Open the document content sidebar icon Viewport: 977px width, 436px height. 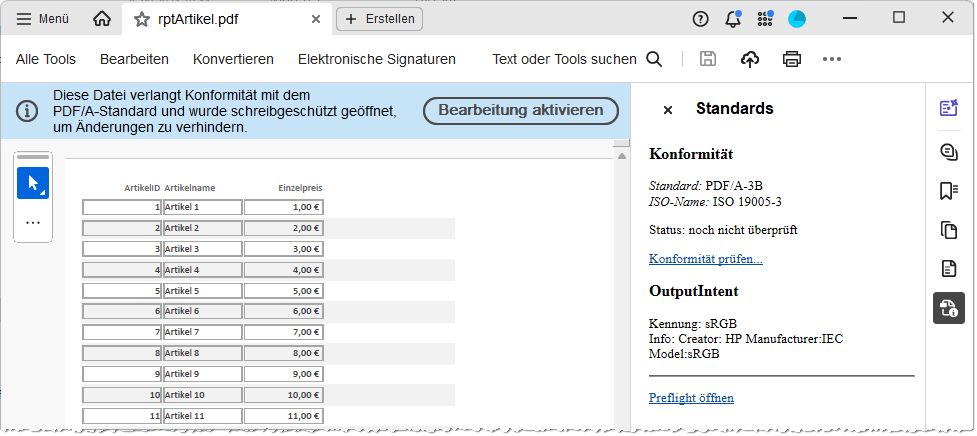click(x=949, y=269)
